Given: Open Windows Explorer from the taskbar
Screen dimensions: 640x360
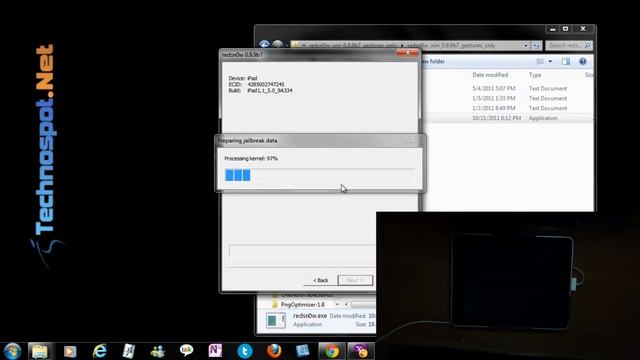Looking at the screenshot, I should (40, 351).
